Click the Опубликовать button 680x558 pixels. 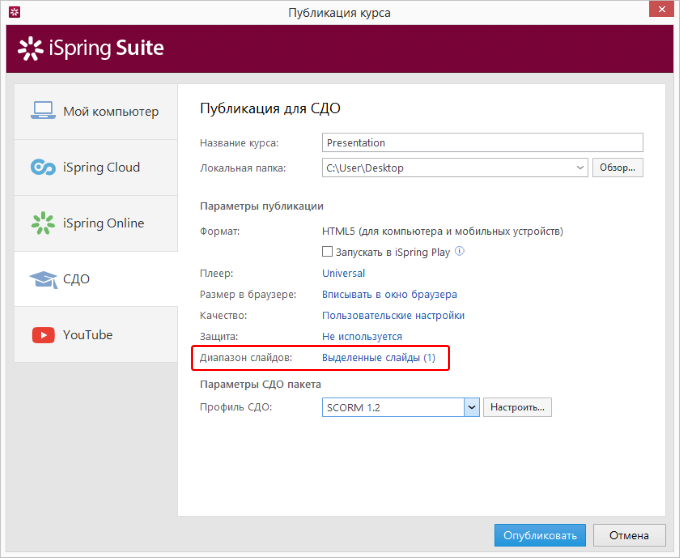coord(540,535)
